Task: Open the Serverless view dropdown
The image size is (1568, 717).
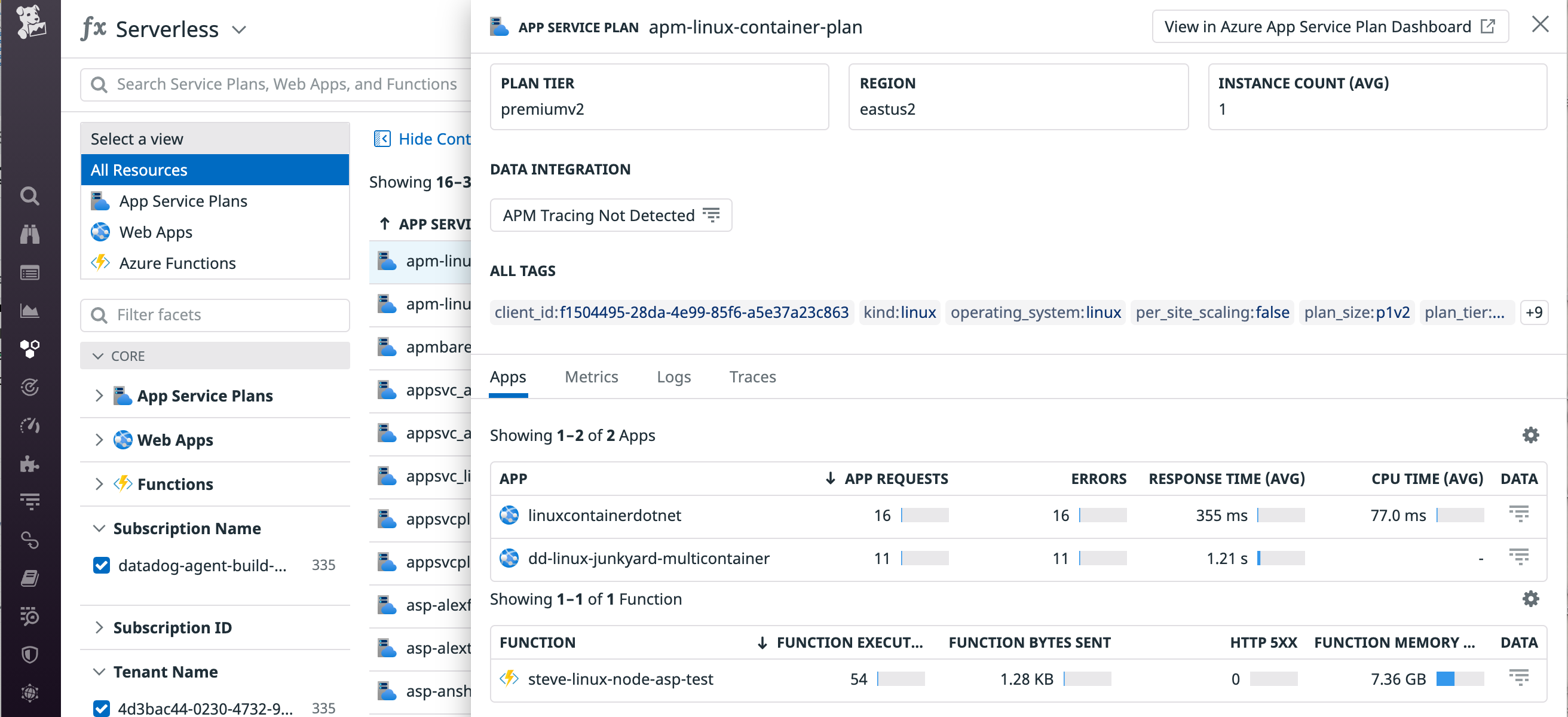Action: coord(239,29)
